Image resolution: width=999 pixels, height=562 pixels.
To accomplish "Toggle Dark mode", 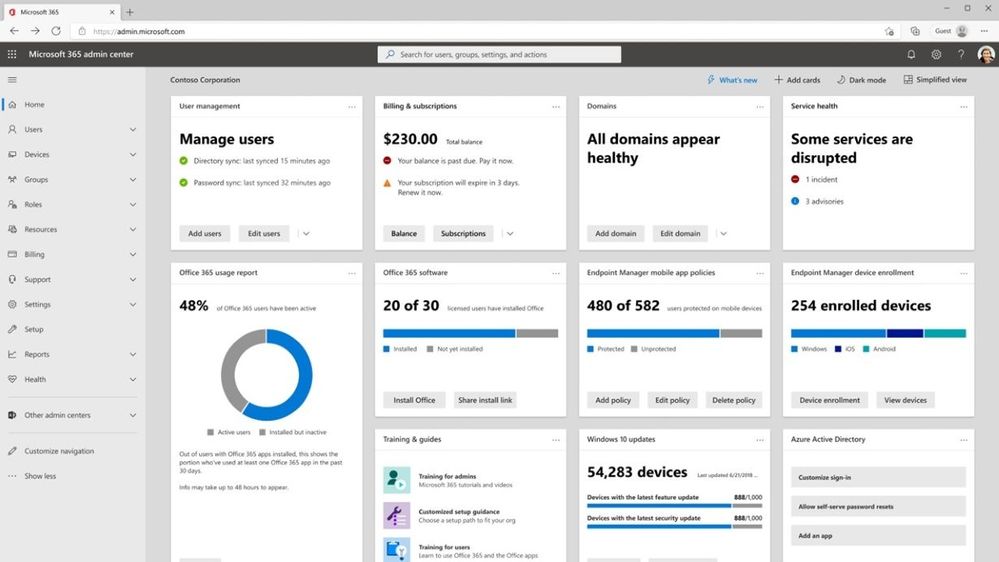I will tap(861, 80).
